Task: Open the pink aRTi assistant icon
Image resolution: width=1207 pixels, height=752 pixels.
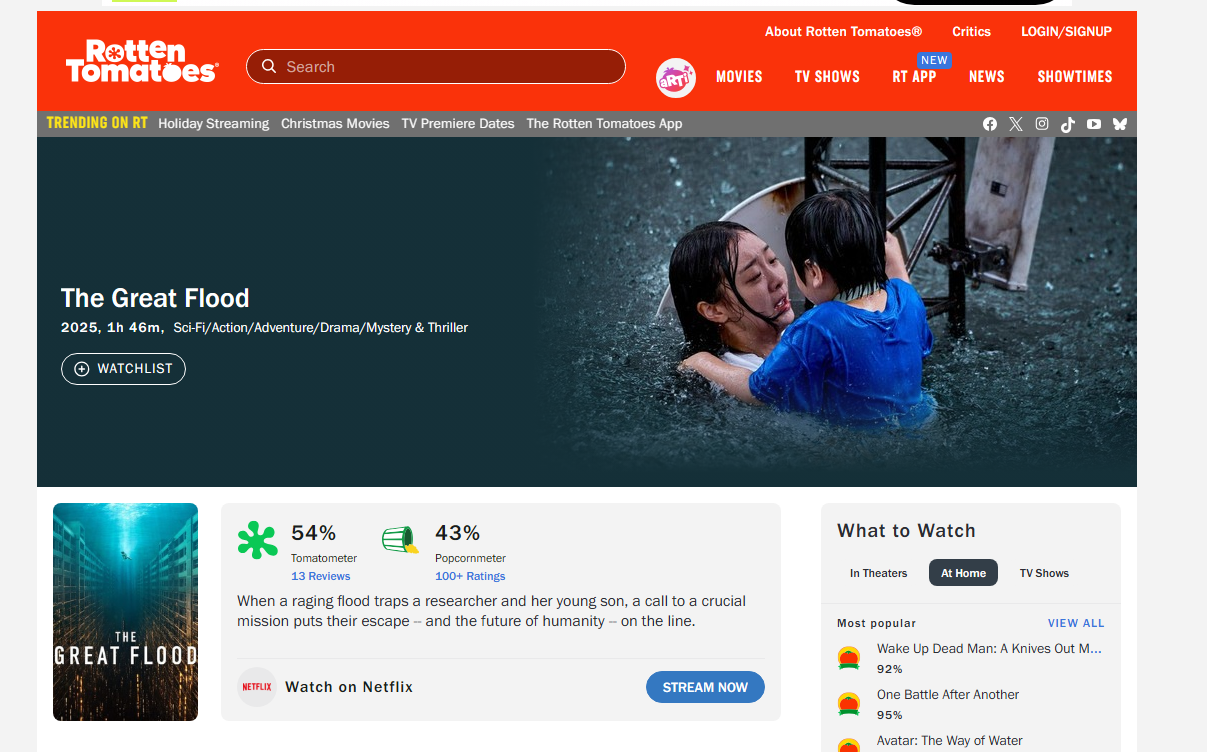Action: pos(676,77)
